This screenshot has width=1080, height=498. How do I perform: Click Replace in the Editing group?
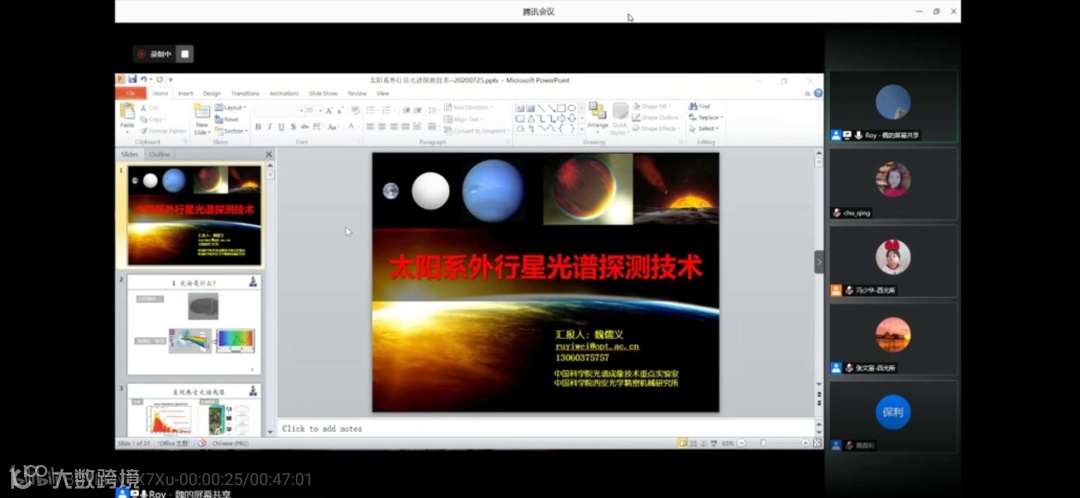(705, 118)
